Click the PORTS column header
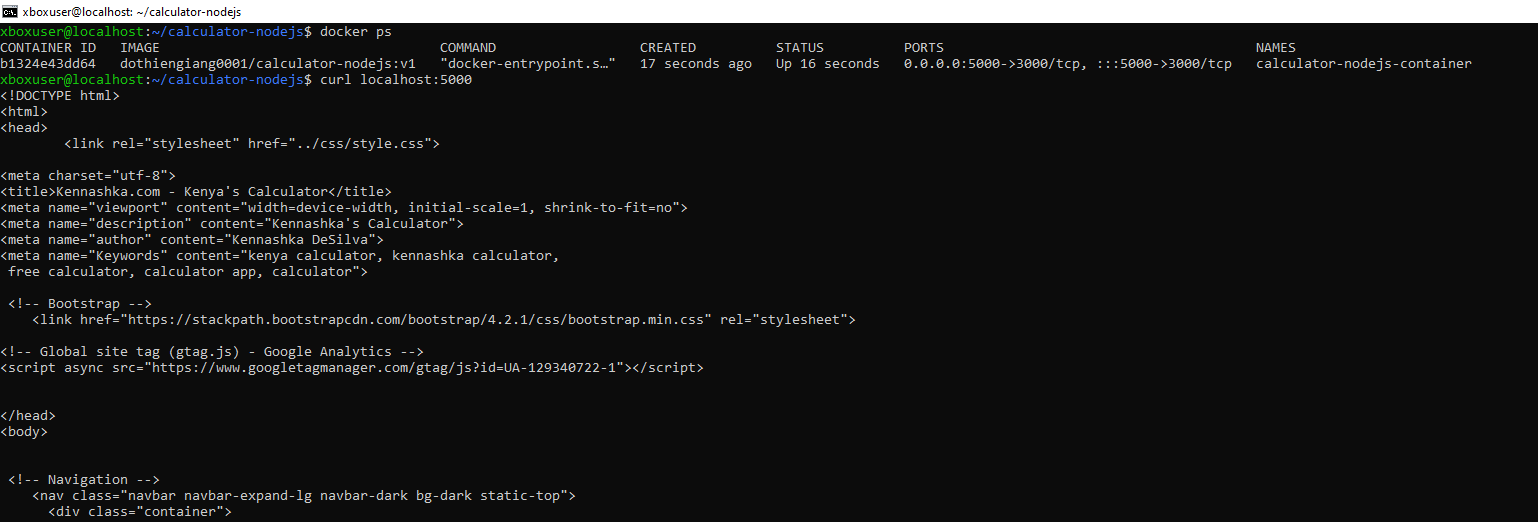The height and width of the screenshot is (522, 1538). point(923,48)
